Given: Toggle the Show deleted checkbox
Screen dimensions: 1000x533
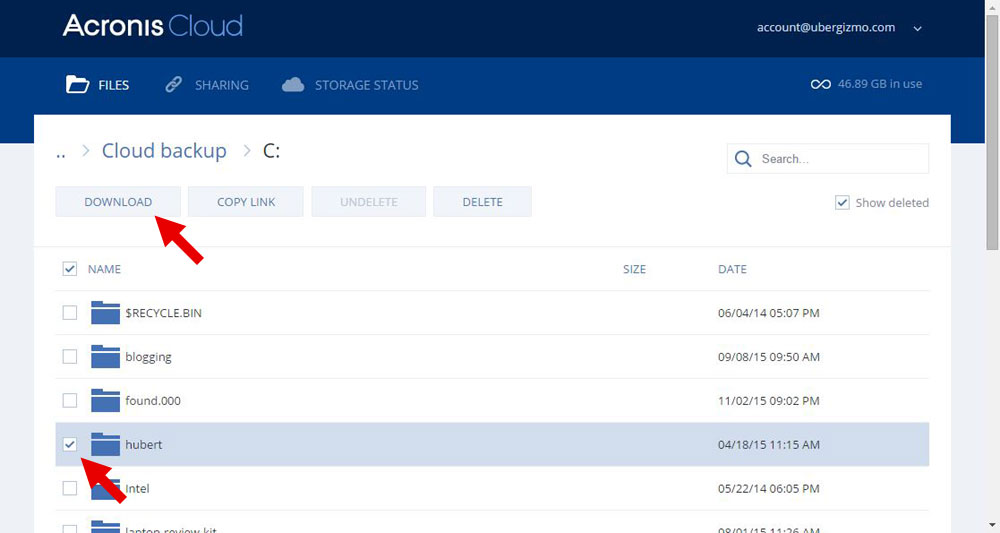Looking at the screenshot, I should (x=842, y=203).
